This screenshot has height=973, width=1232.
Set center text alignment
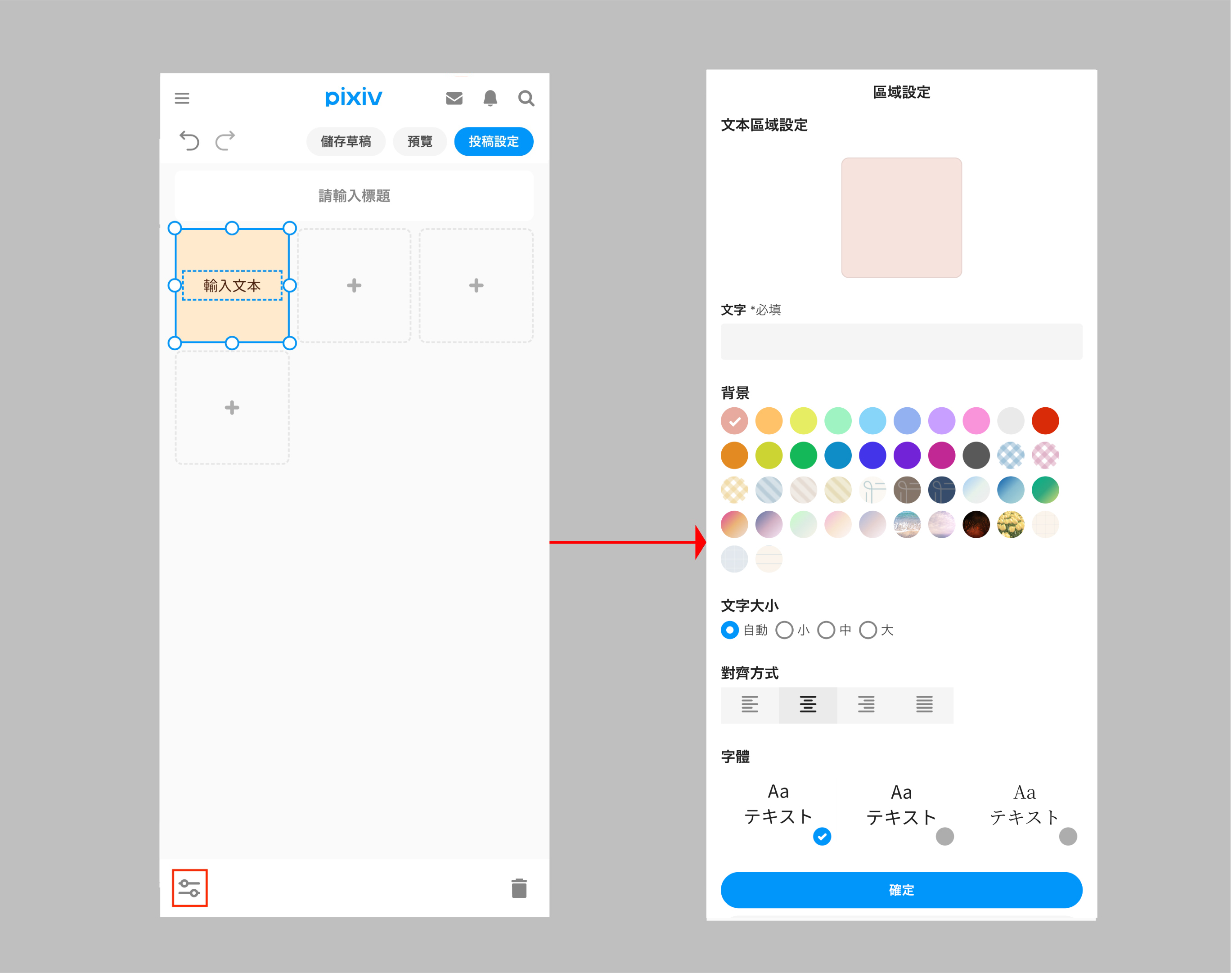(808, 705)
